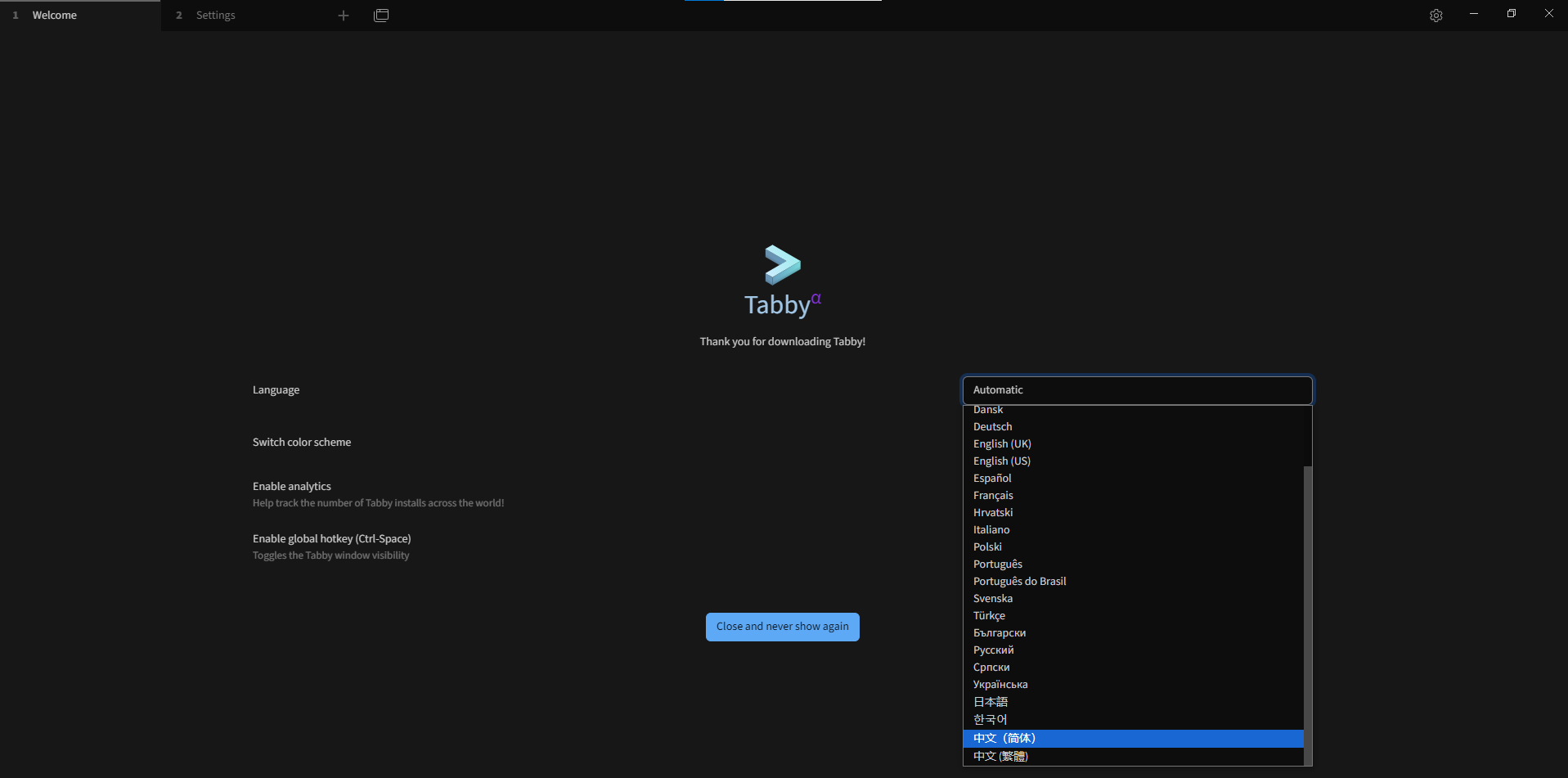
Task: Select Français from the language list
Action: (993, 496)
